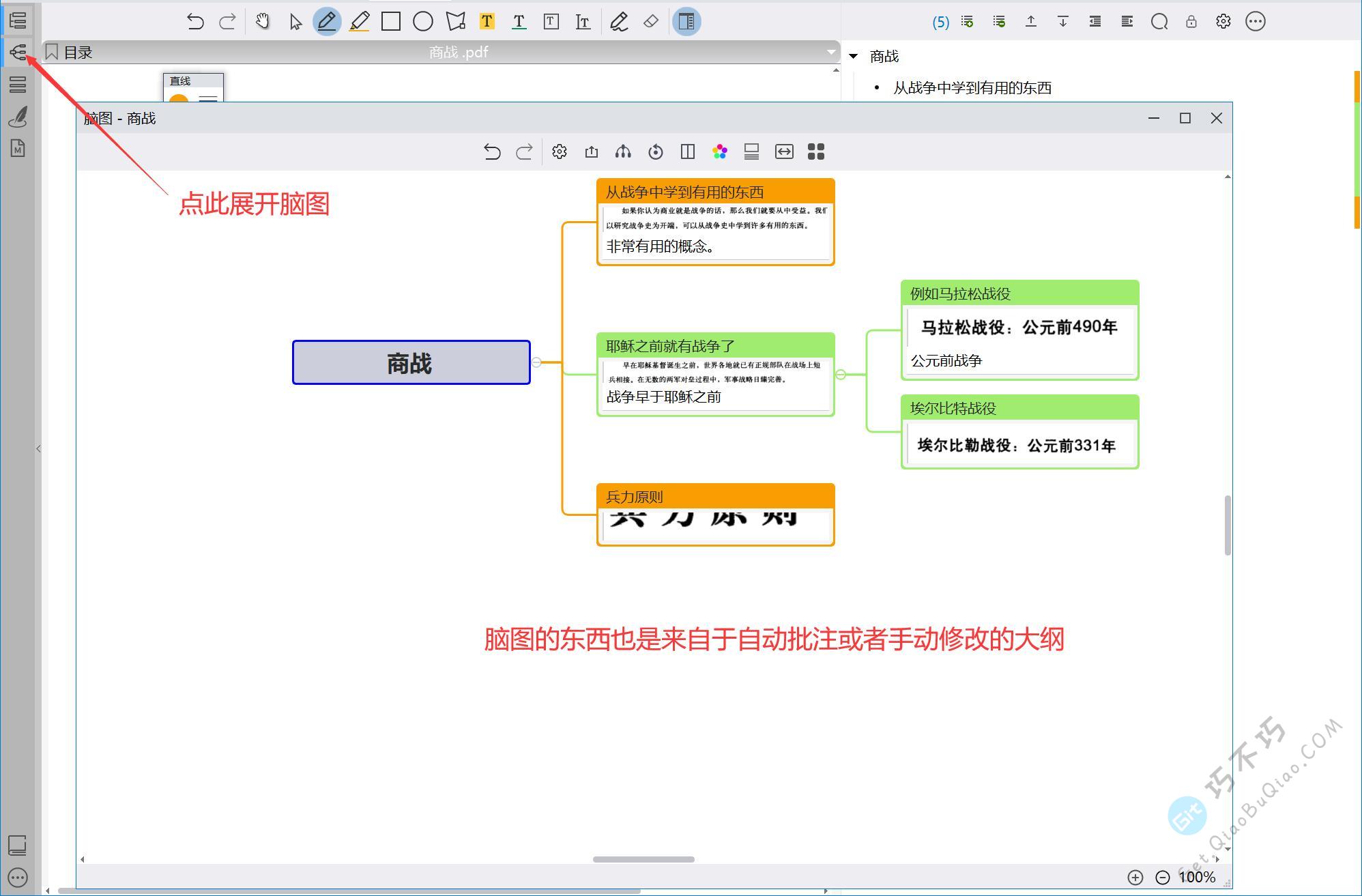Image resolution: width=1362 pixels, height=896 pixels.
Task: Open outline panel settings gear
Action: click(x=1223, y=22)
